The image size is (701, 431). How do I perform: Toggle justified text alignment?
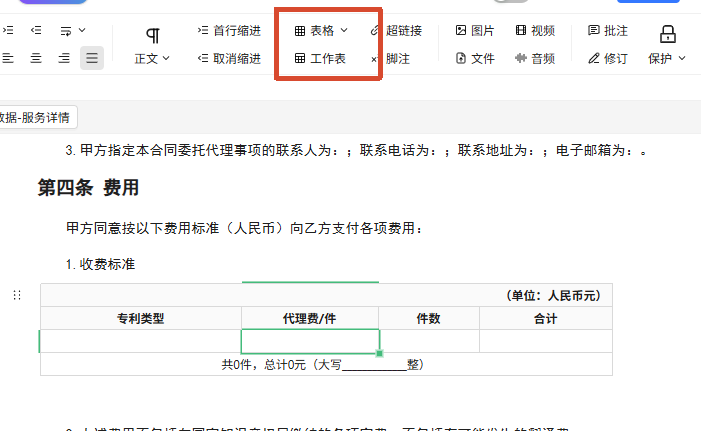pyautogui.click(x=92, y=58)
